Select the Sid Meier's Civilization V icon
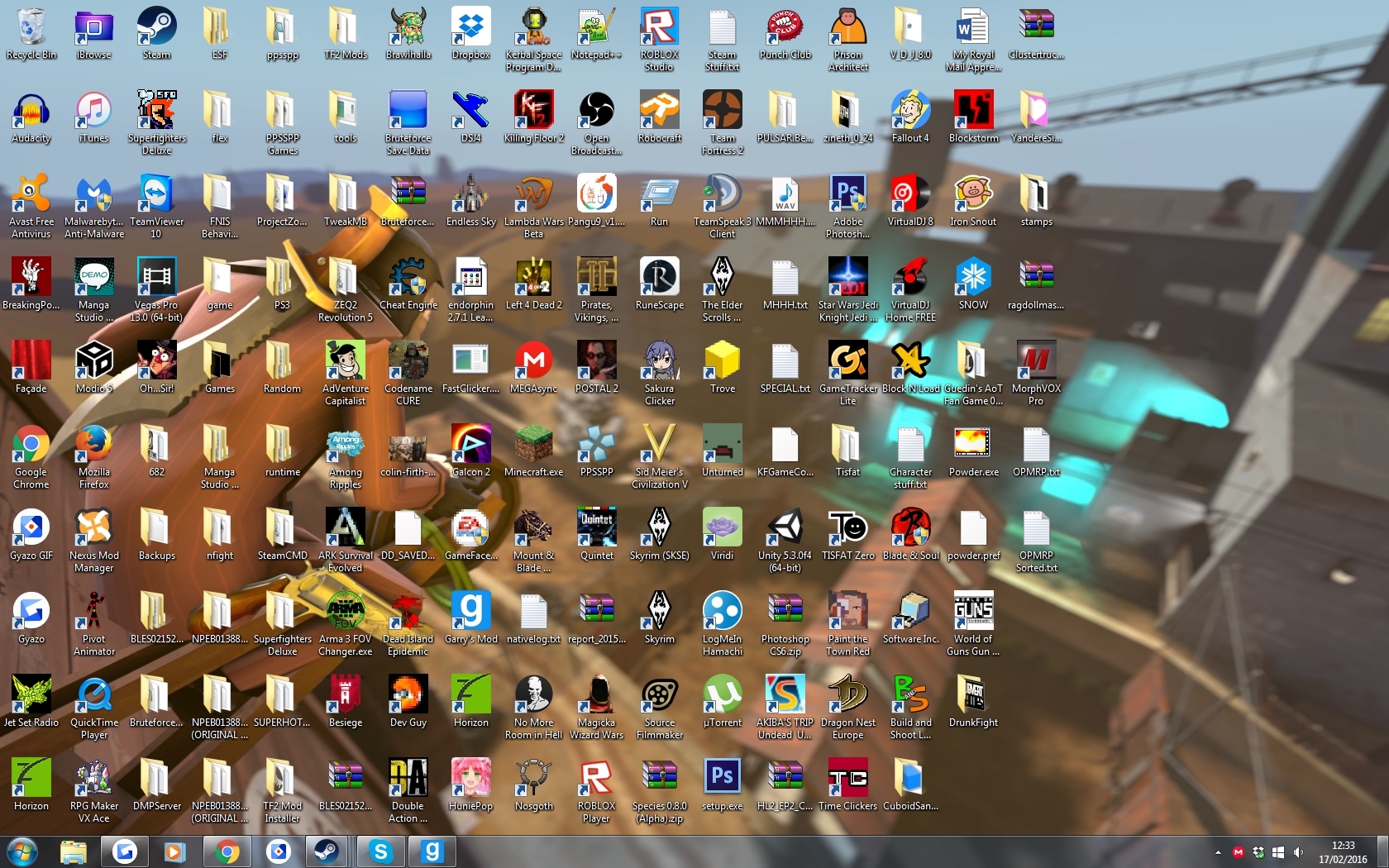This screenshot has height=868, width=1389. tap(660, 457)
